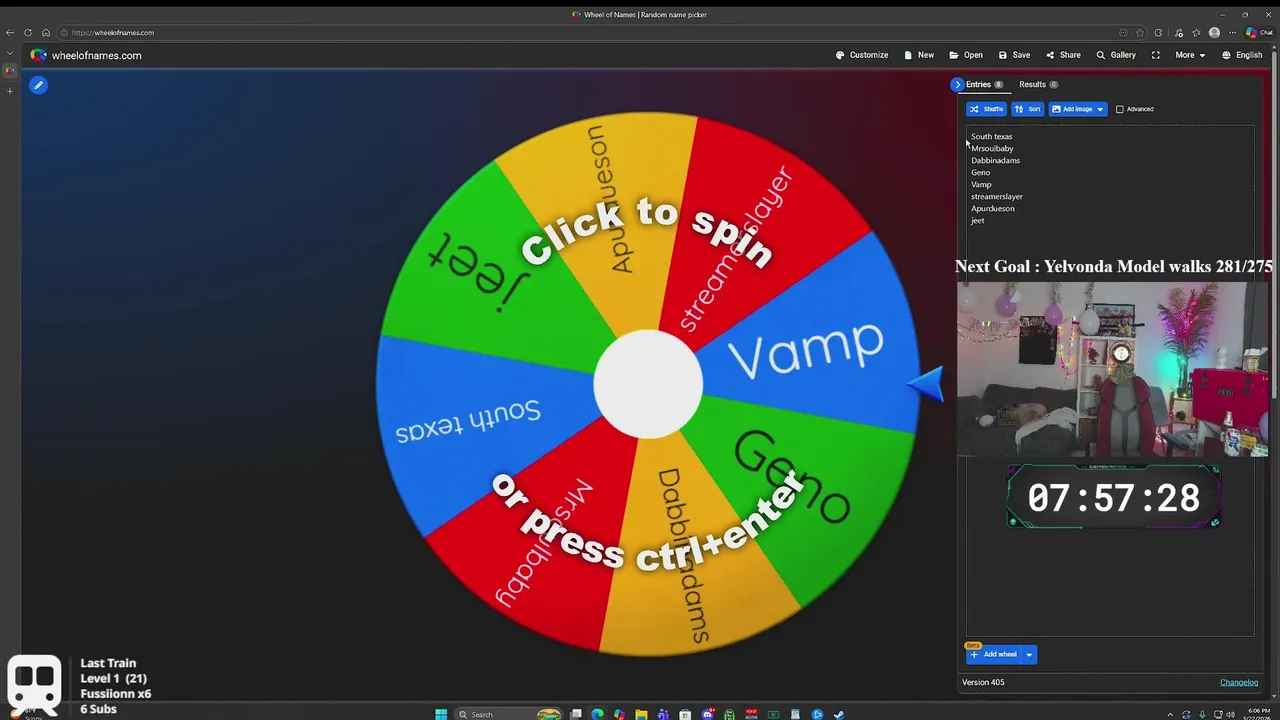Click 'Mrsoulbaby' in entries list

[992, 148]
